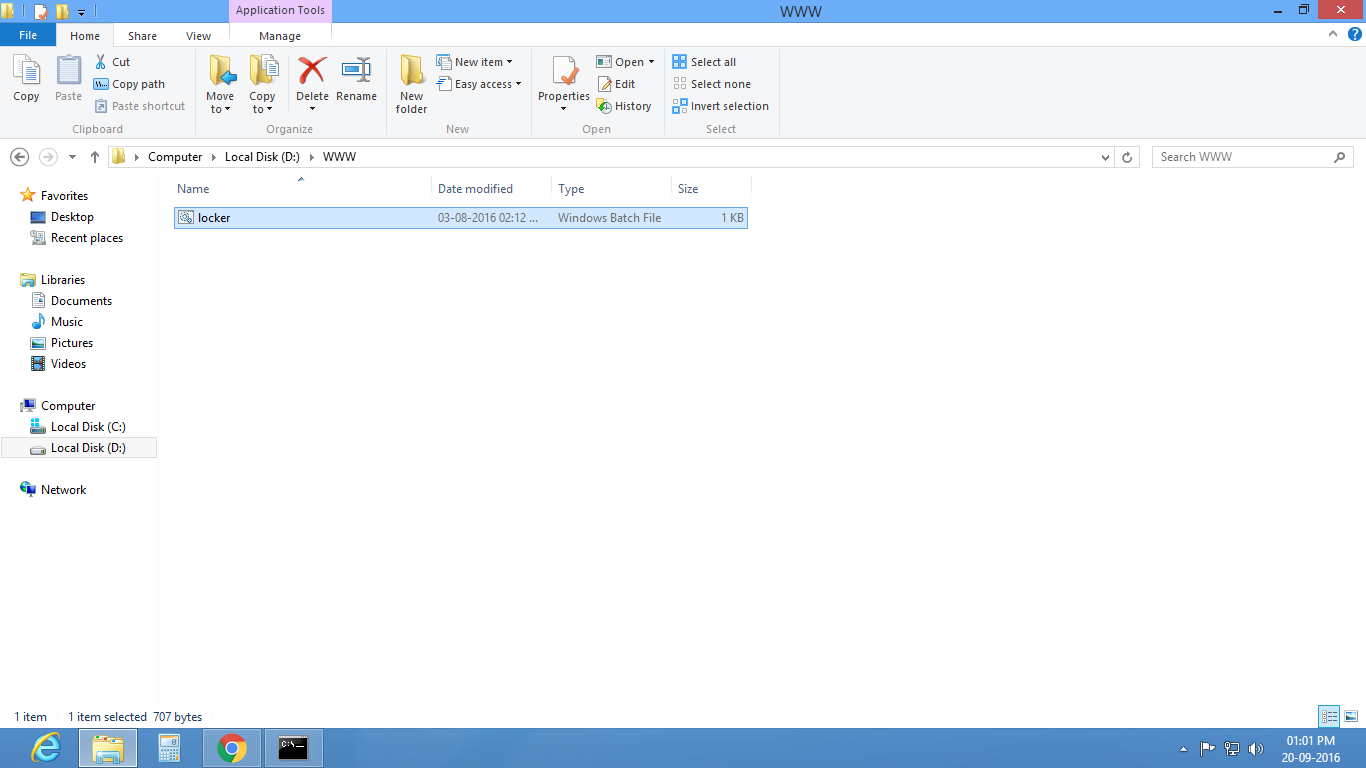1366x768 pixels.
Task: Open Google Chrome from the taskbar
Action: point(231,747)
